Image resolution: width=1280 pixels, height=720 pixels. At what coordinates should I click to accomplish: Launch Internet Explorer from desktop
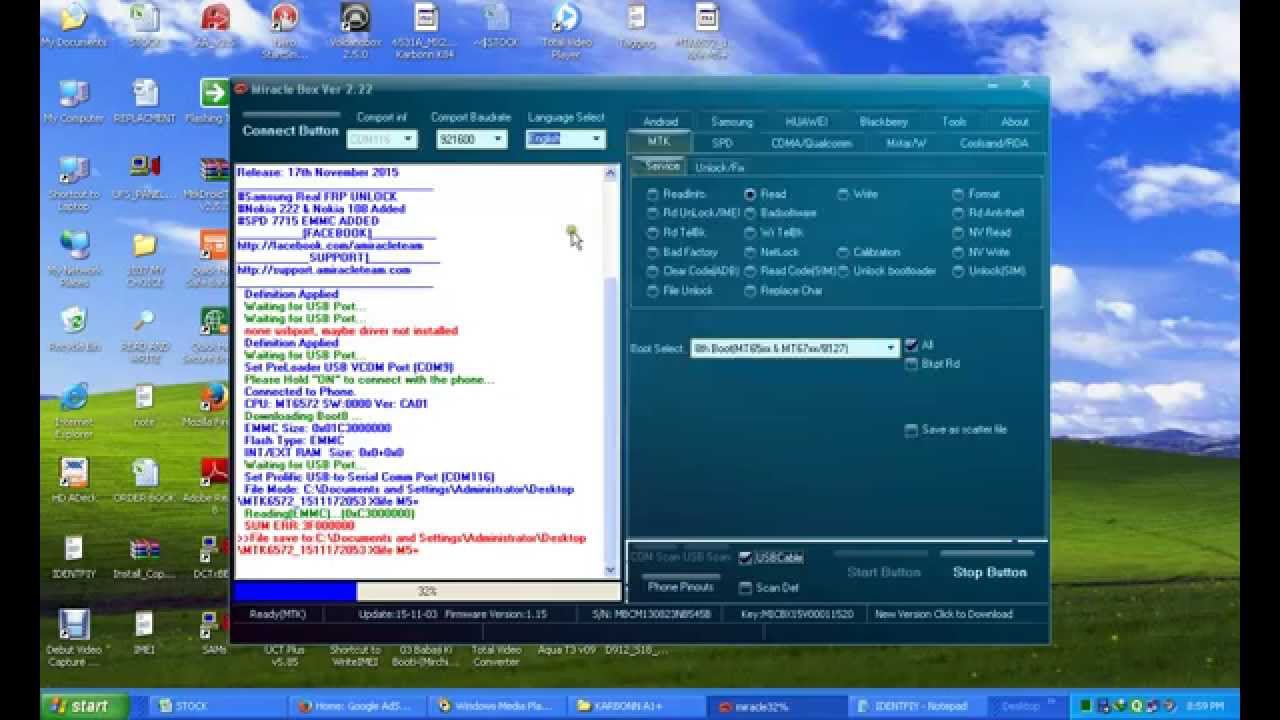tap(73, 411)
